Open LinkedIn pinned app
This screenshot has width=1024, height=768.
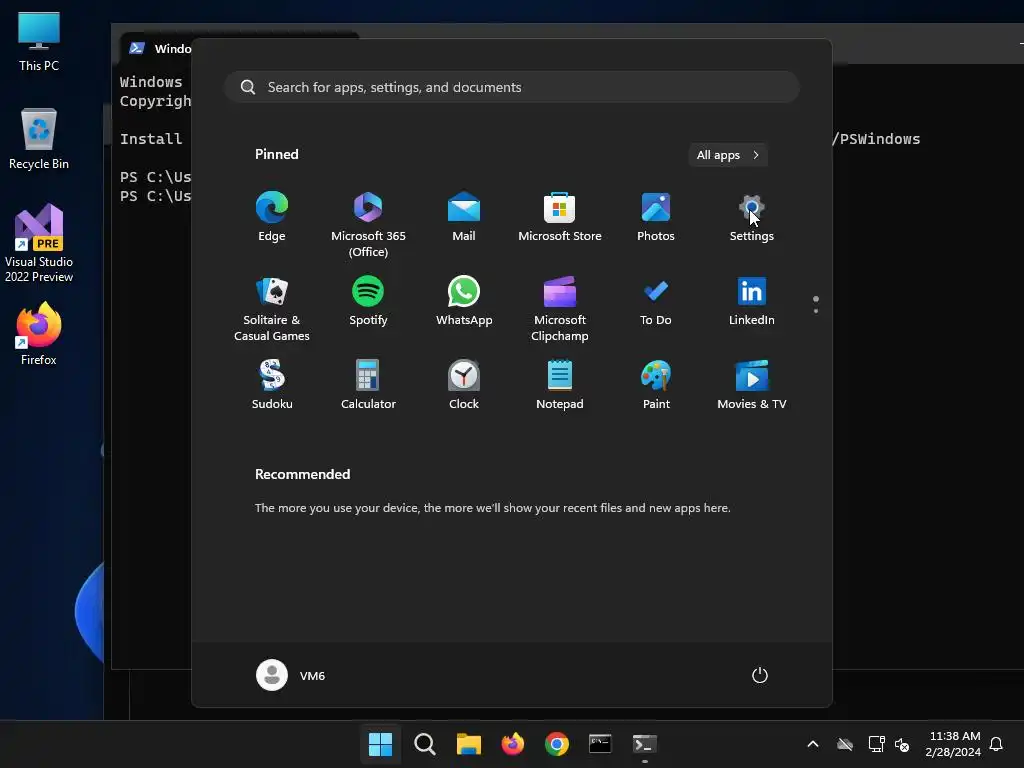pos(752,302)
